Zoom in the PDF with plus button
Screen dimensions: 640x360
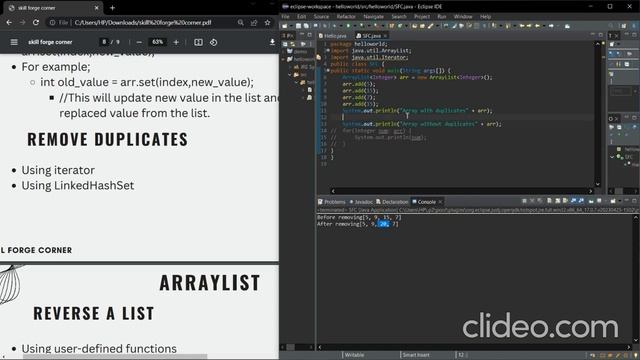pyautogui.click(x=176, y=42)
